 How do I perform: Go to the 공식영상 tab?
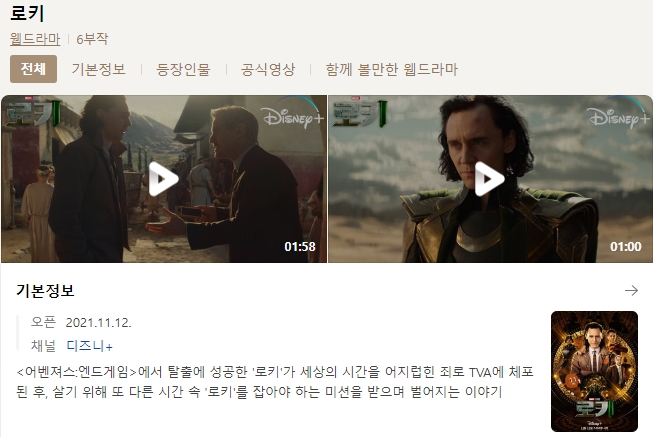268,69
